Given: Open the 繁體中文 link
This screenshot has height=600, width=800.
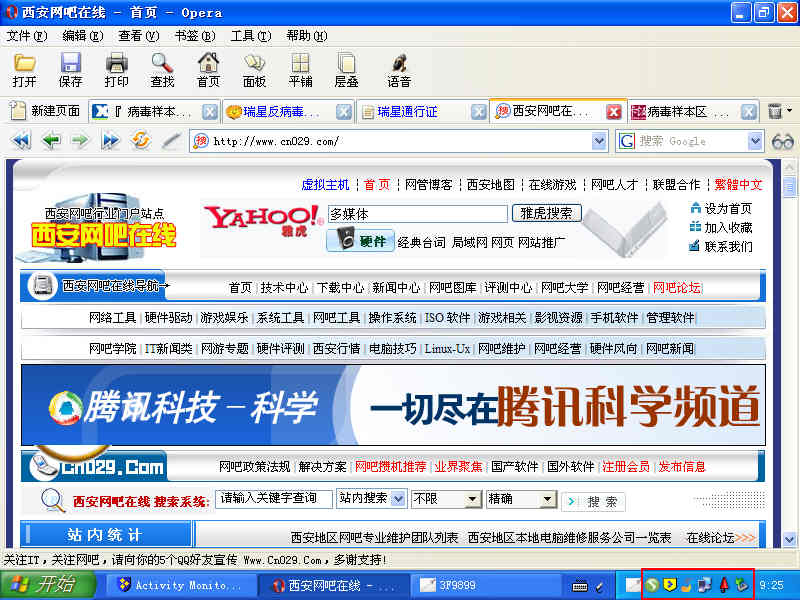Looking at the screenshot, I should (738, 185).
